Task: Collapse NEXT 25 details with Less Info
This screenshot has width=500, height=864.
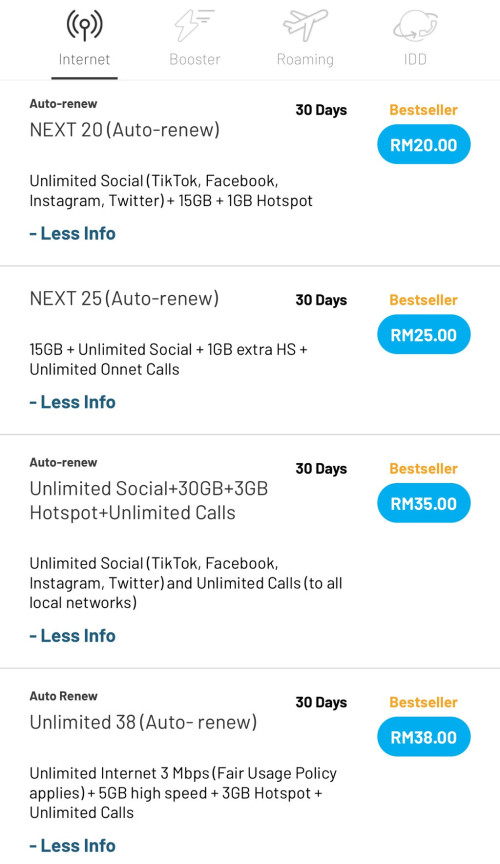Action: tap(72, 402)
